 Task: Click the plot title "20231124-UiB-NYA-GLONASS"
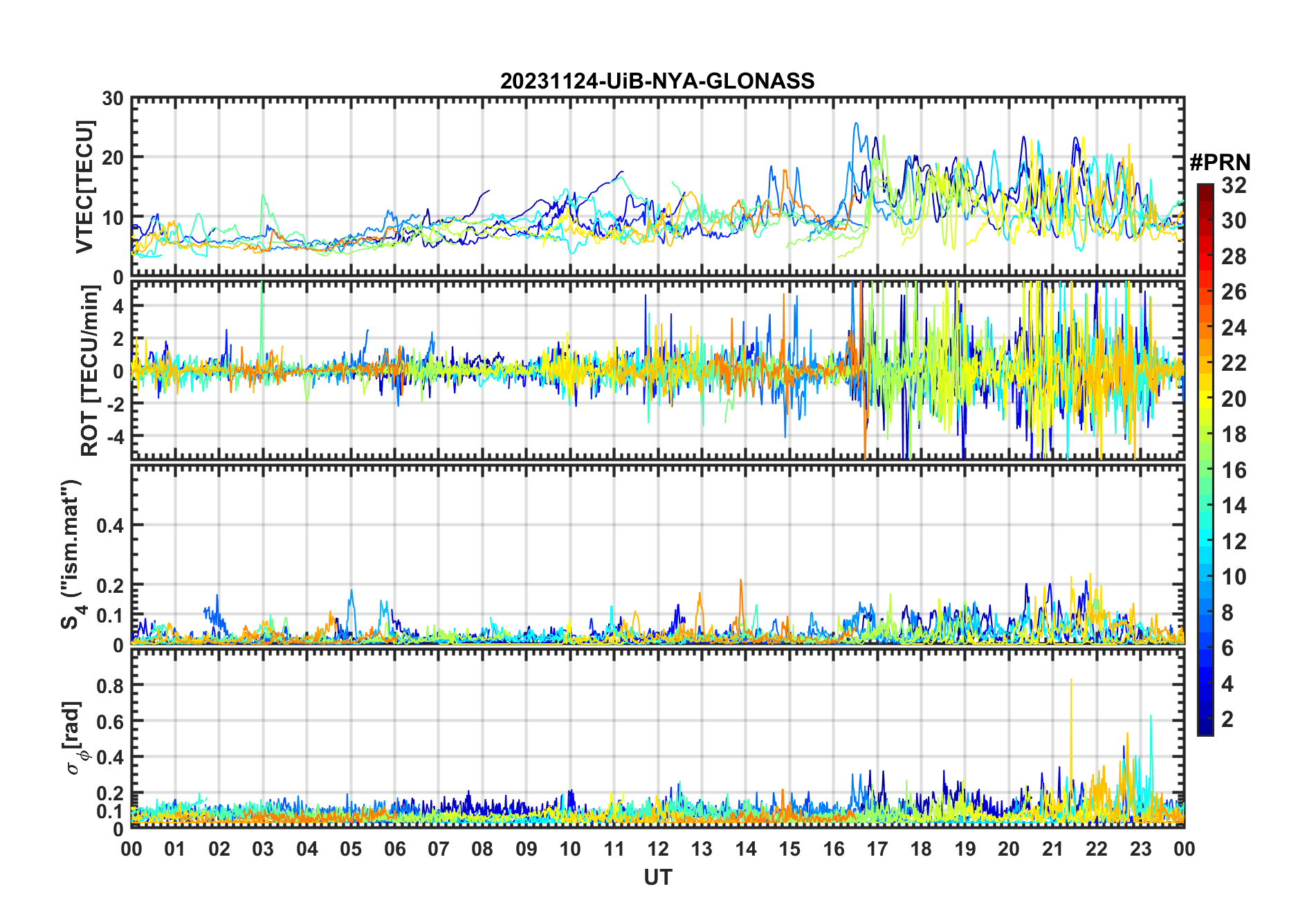point(657,81)
